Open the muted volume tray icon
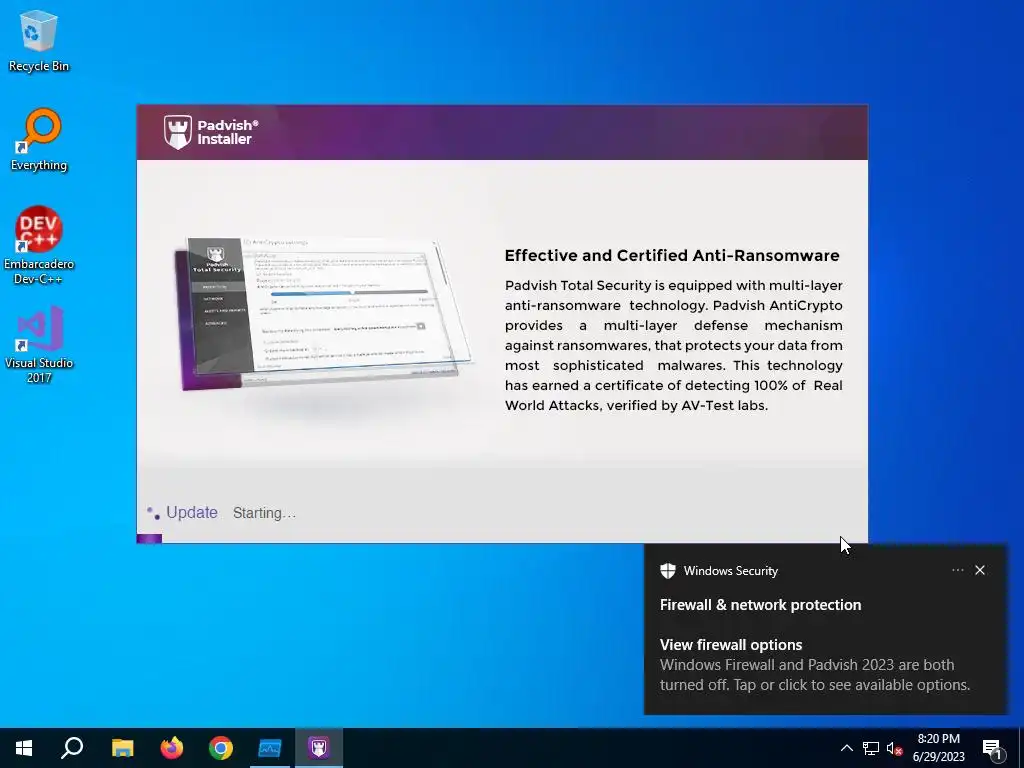The width and height of the screenshot is (1024, 768). coord(894,748)
